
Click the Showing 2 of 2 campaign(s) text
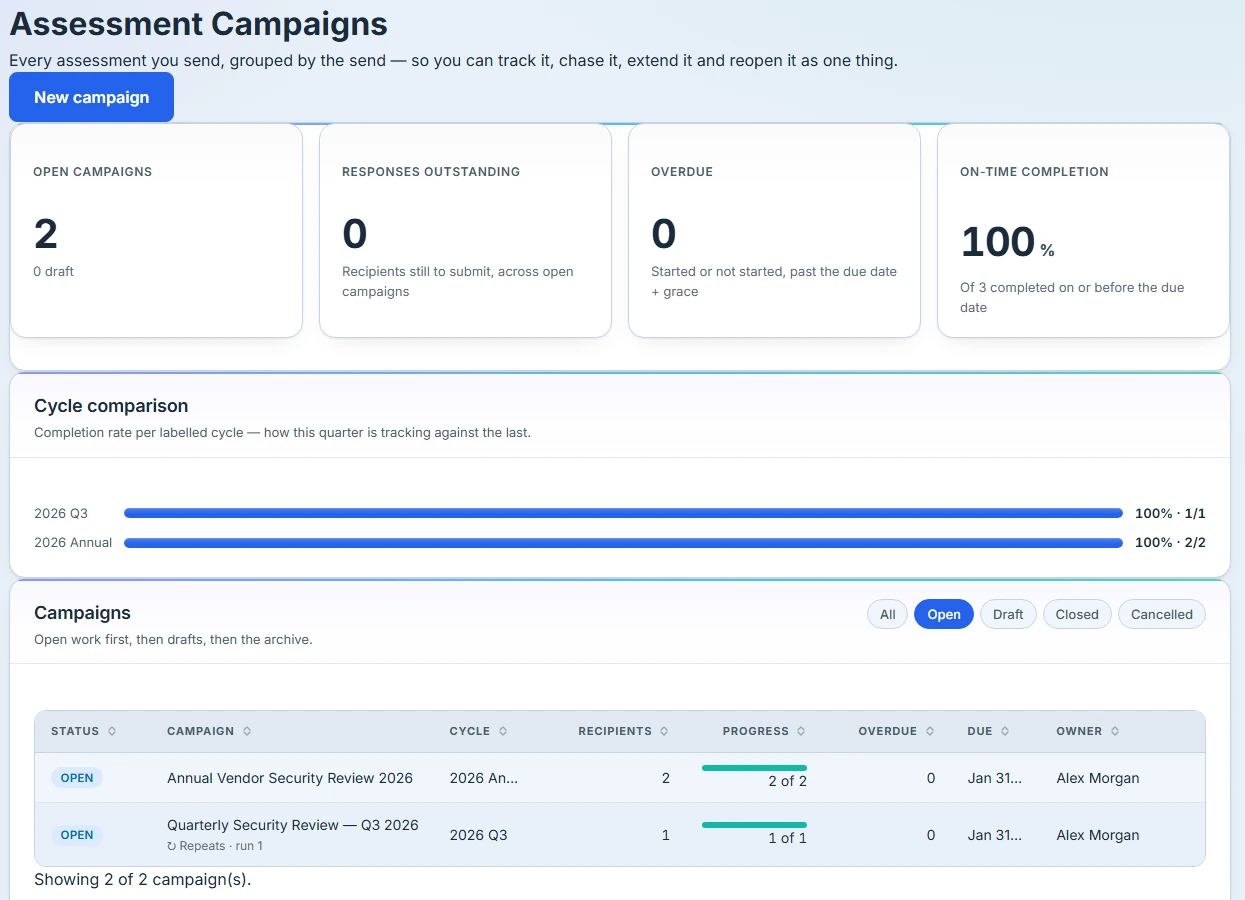click(143, 880)
